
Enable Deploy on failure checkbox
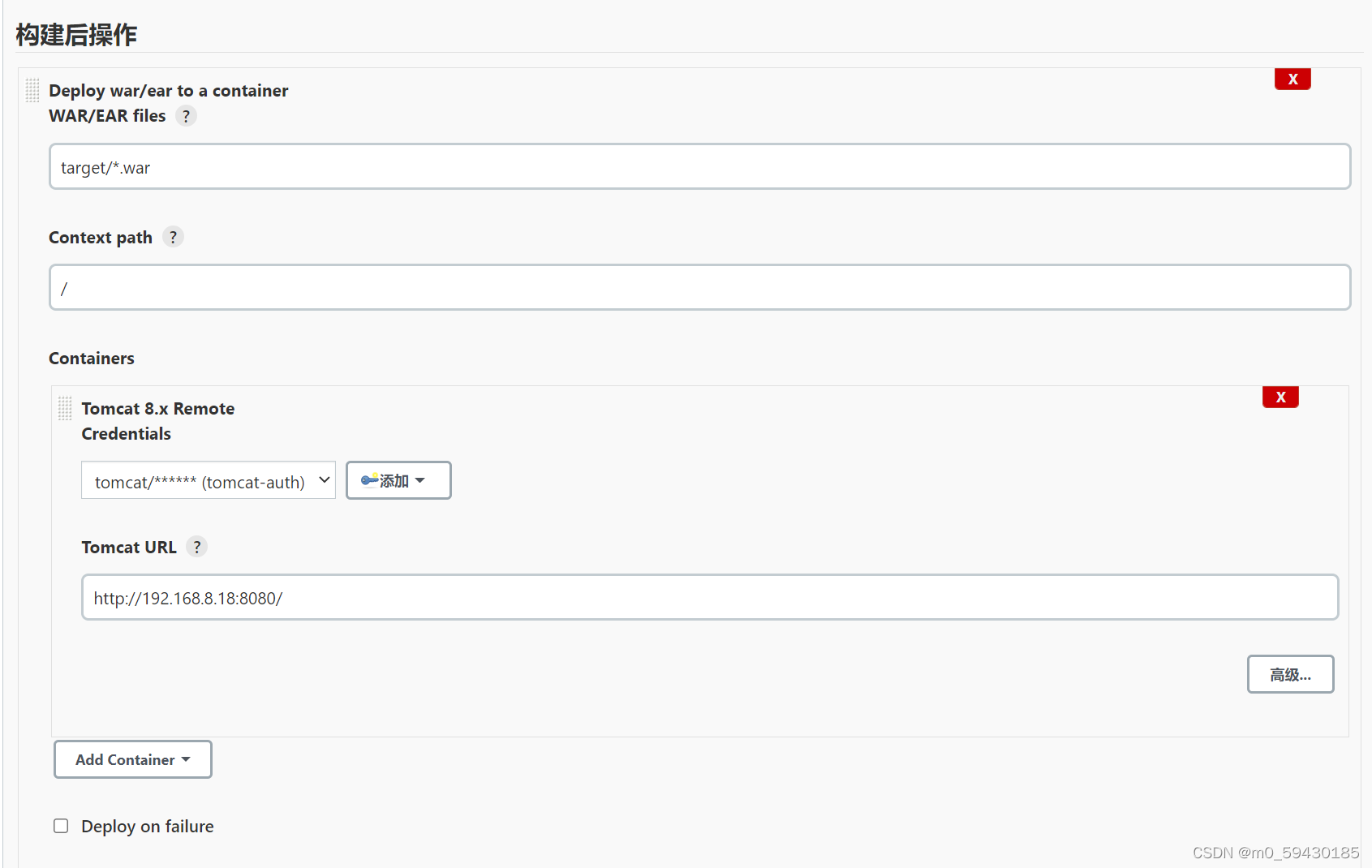(61, 826)
